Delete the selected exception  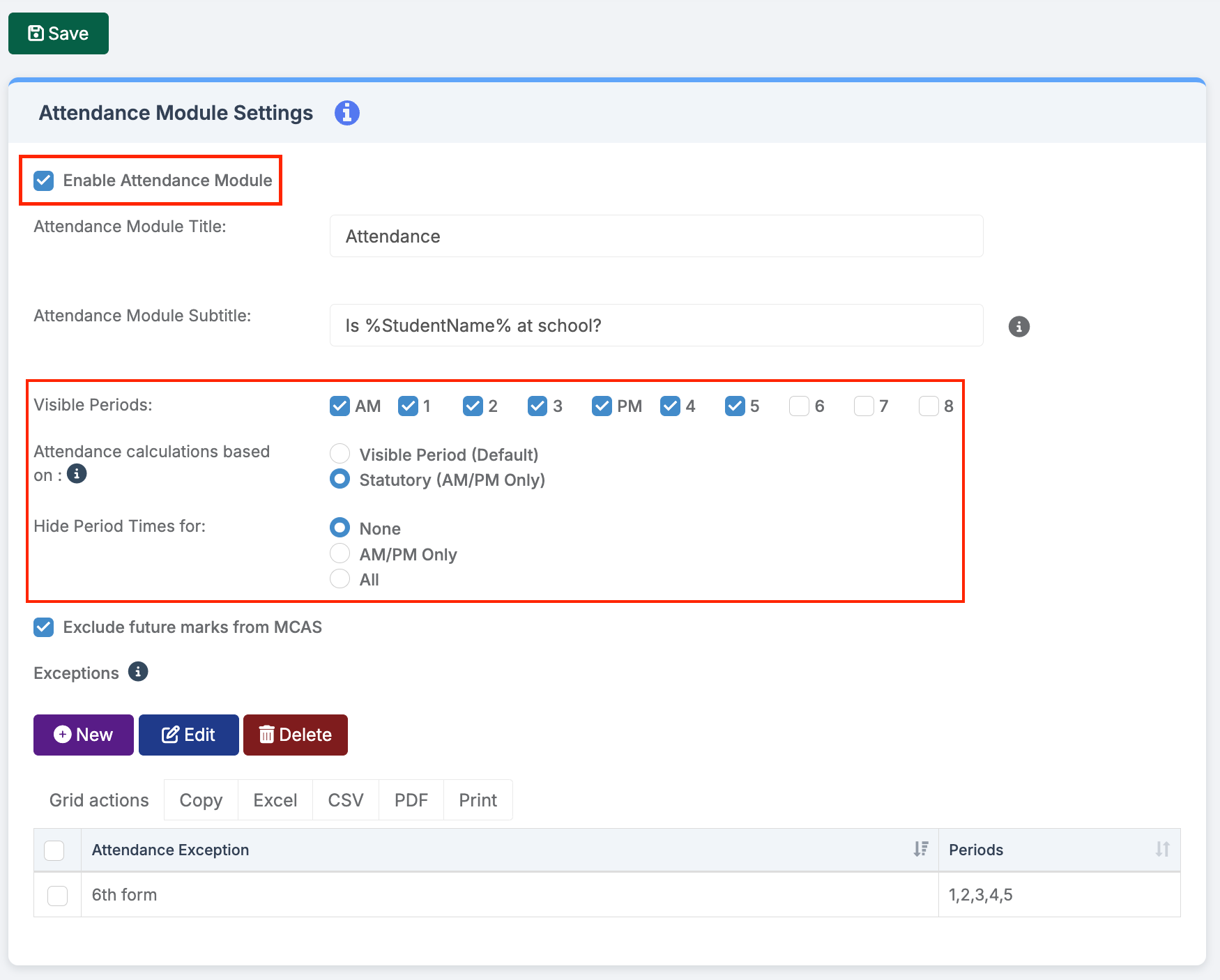click(x=296, y=735)
